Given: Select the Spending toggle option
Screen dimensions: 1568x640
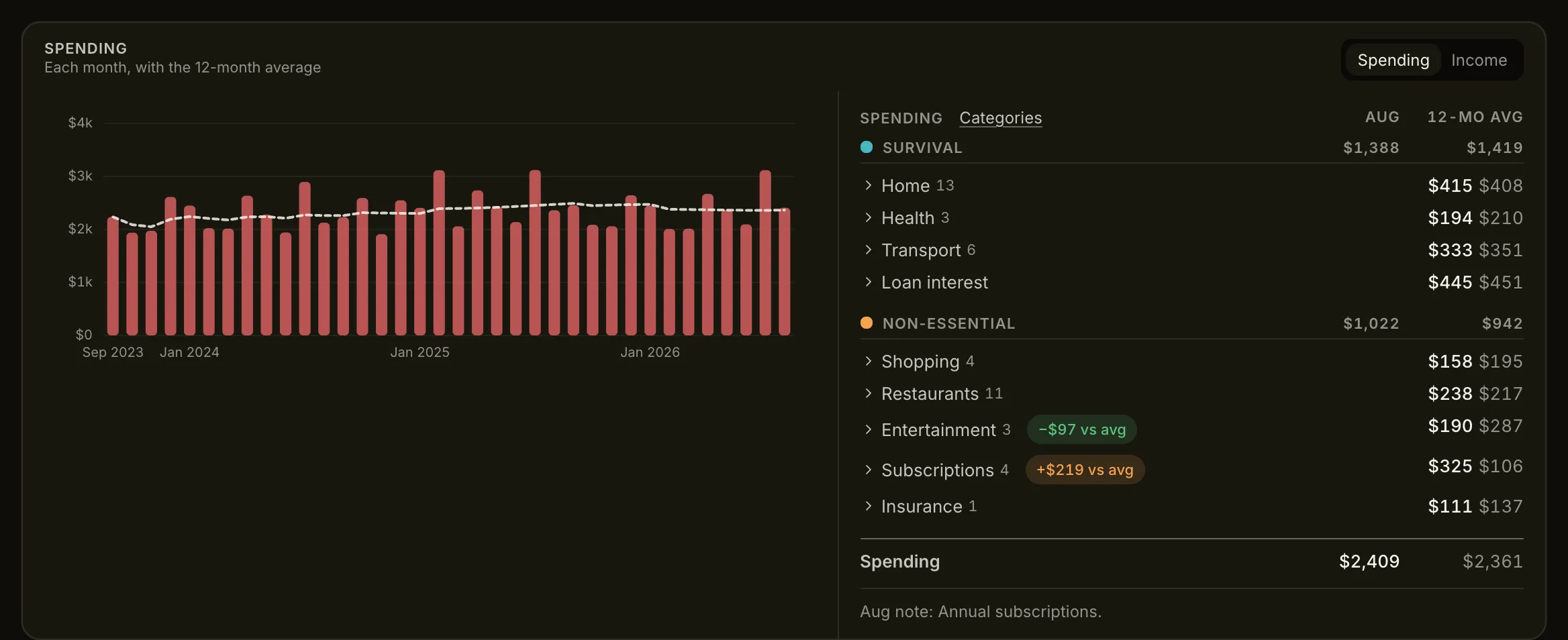Looking at the screenshot, I should click(1393, 60).
